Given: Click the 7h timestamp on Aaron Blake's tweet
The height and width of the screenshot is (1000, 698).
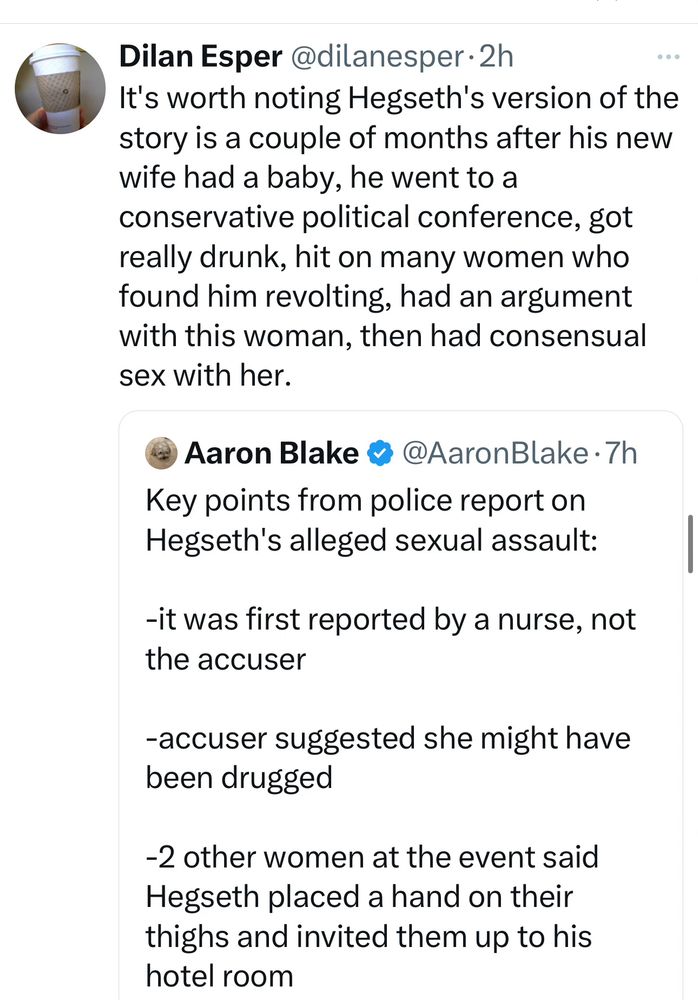Looking at the screenshot, I should tap(621, 452).
